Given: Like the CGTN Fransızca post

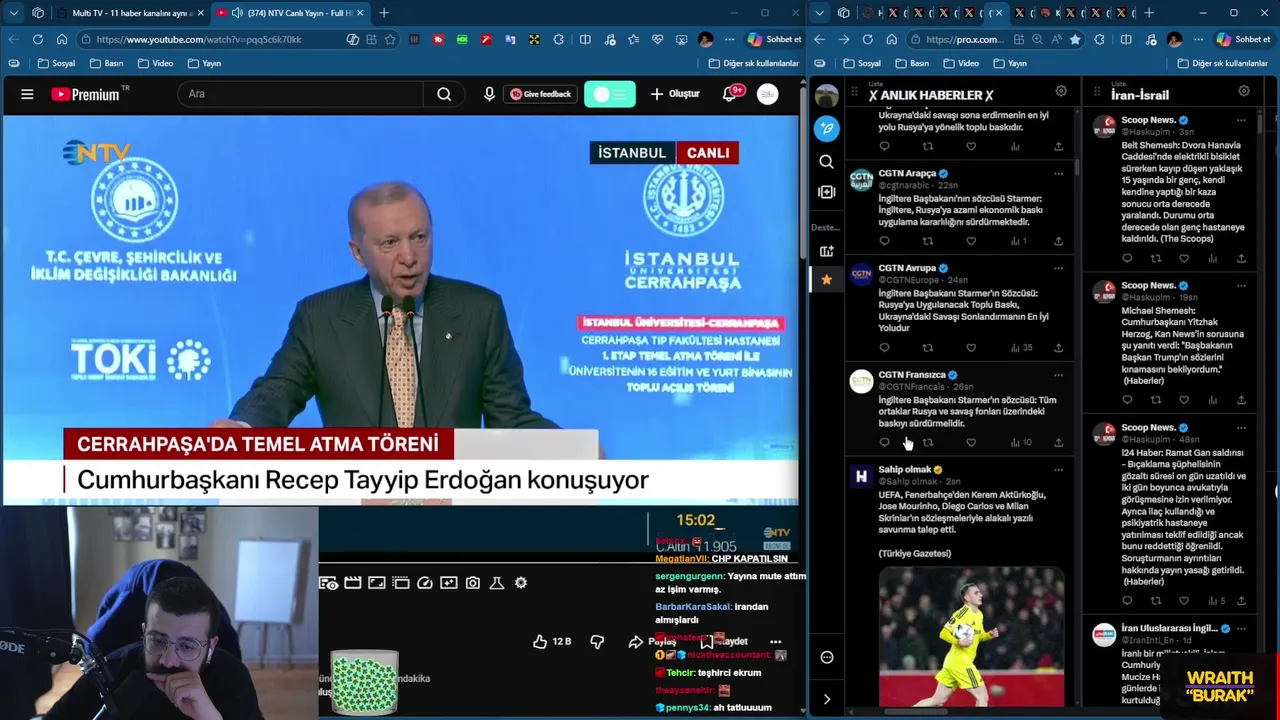Looking at the screenshot, I should coord(971,442).
